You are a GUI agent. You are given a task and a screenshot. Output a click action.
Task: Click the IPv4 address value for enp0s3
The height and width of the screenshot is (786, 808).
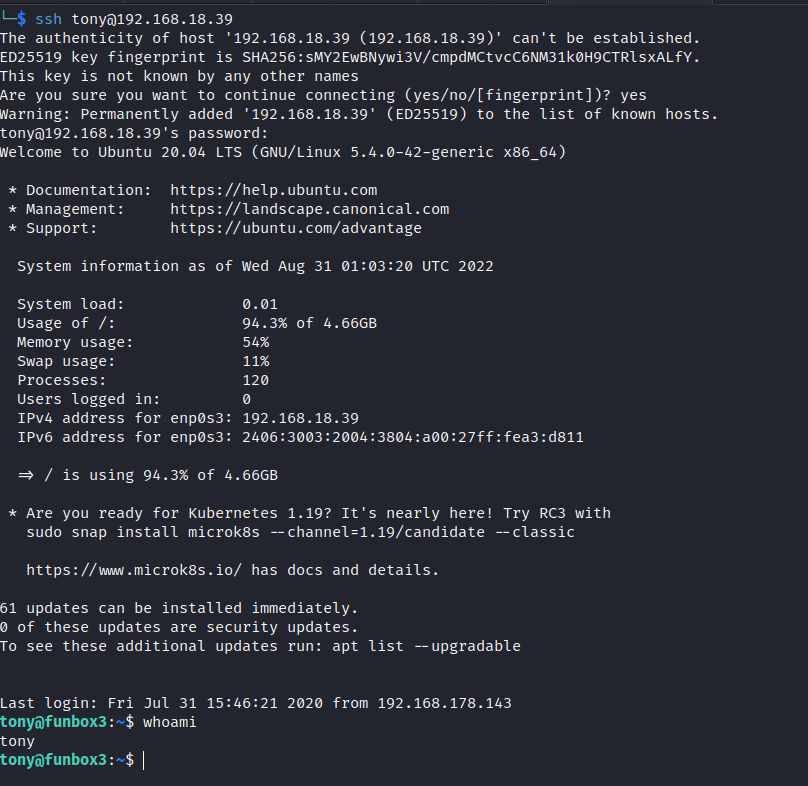coord(300,418)
